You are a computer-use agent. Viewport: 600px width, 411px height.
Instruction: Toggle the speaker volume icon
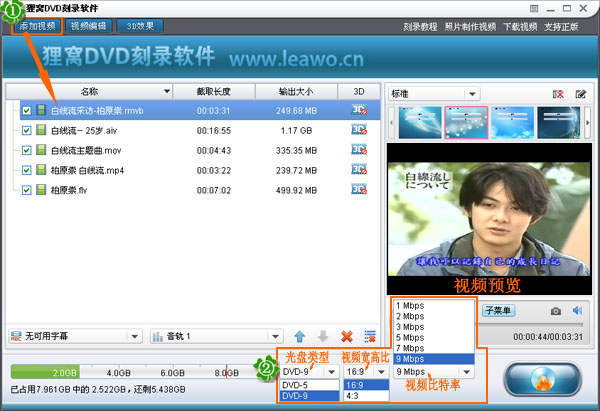(577, 310)
